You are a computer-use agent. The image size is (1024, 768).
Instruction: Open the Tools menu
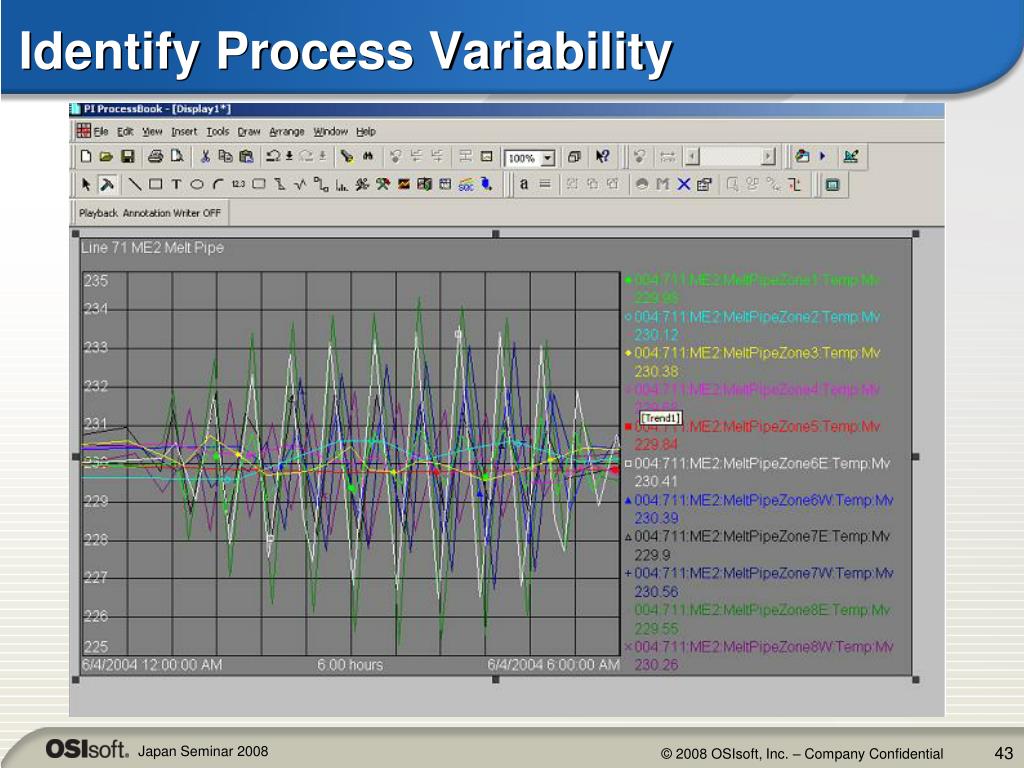pos(217,132)
